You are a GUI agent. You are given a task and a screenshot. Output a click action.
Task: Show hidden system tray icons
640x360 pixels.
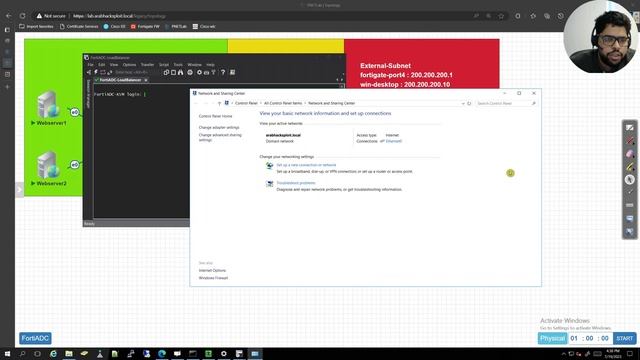click(564, 354)
